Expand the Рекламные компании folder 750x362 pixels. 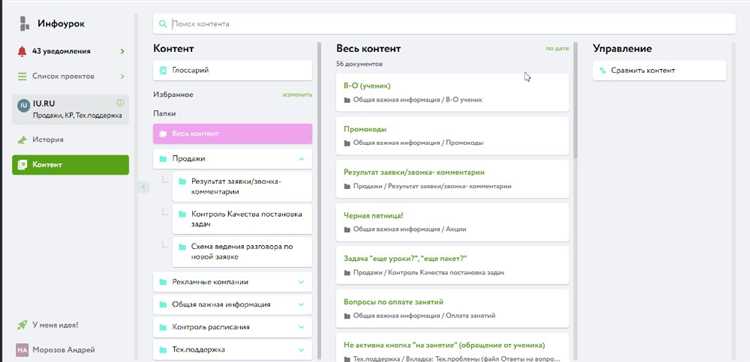tap(301, 282)
